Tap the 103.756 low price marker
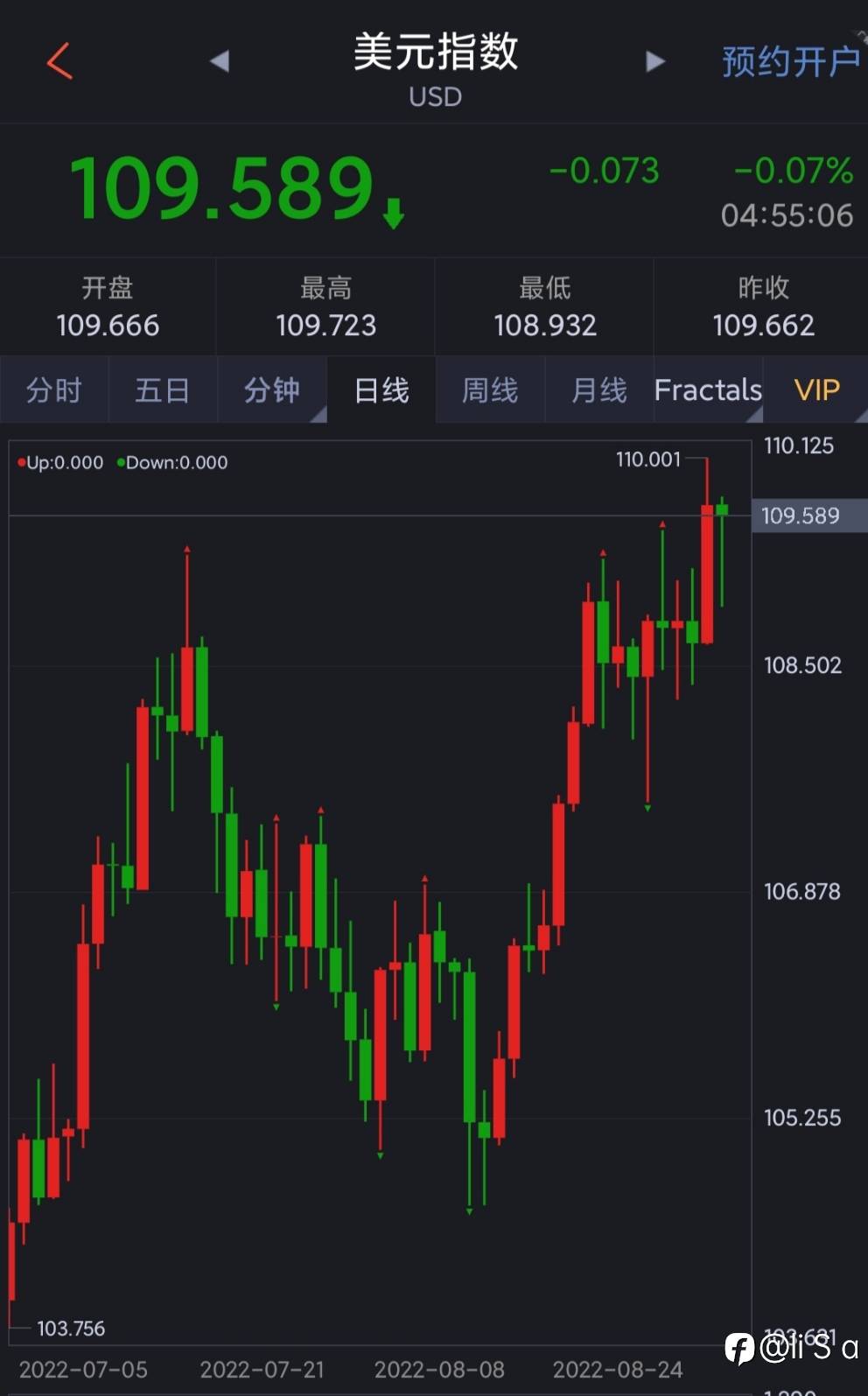868x1396 pixels. coord(71,1329)
